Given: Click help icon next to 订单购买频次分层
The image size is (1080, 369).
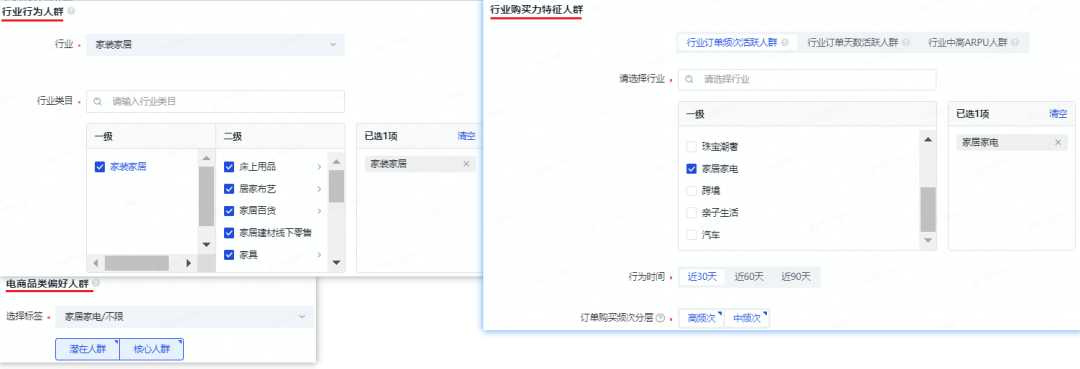Looking at the screenshot, I should [661, 319].
